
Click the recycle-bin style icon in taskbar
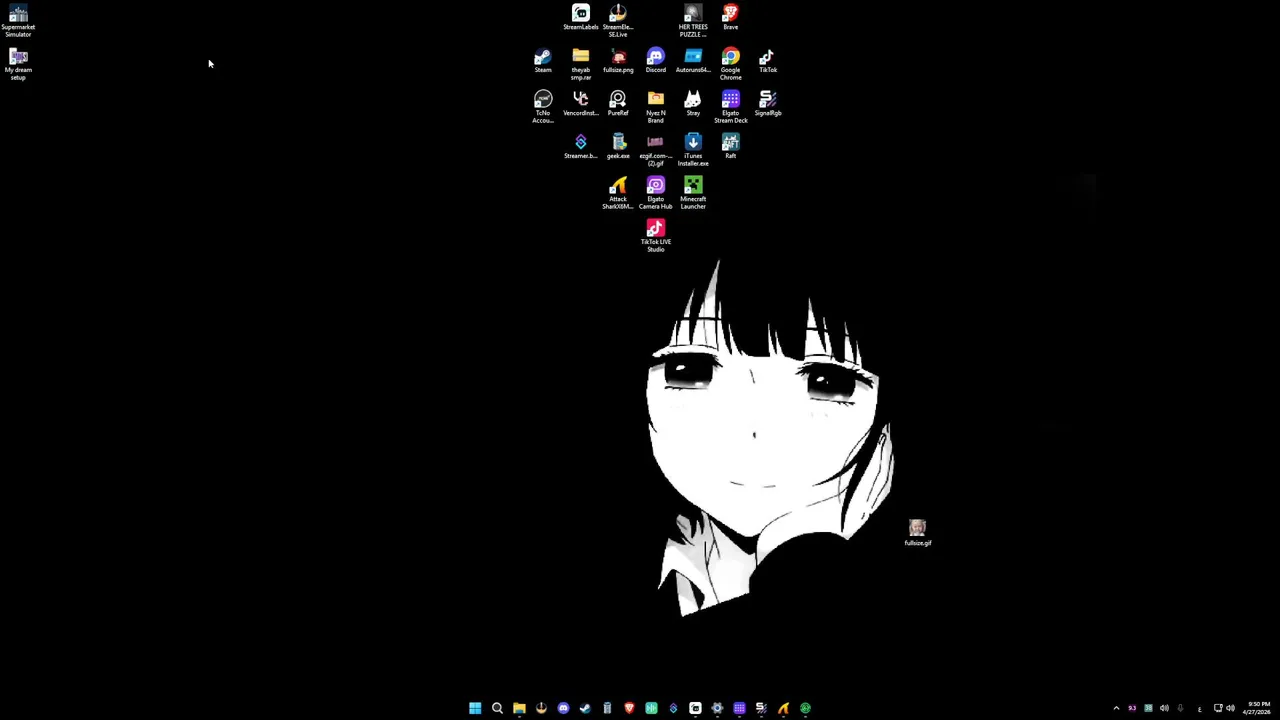pos(607,708)
